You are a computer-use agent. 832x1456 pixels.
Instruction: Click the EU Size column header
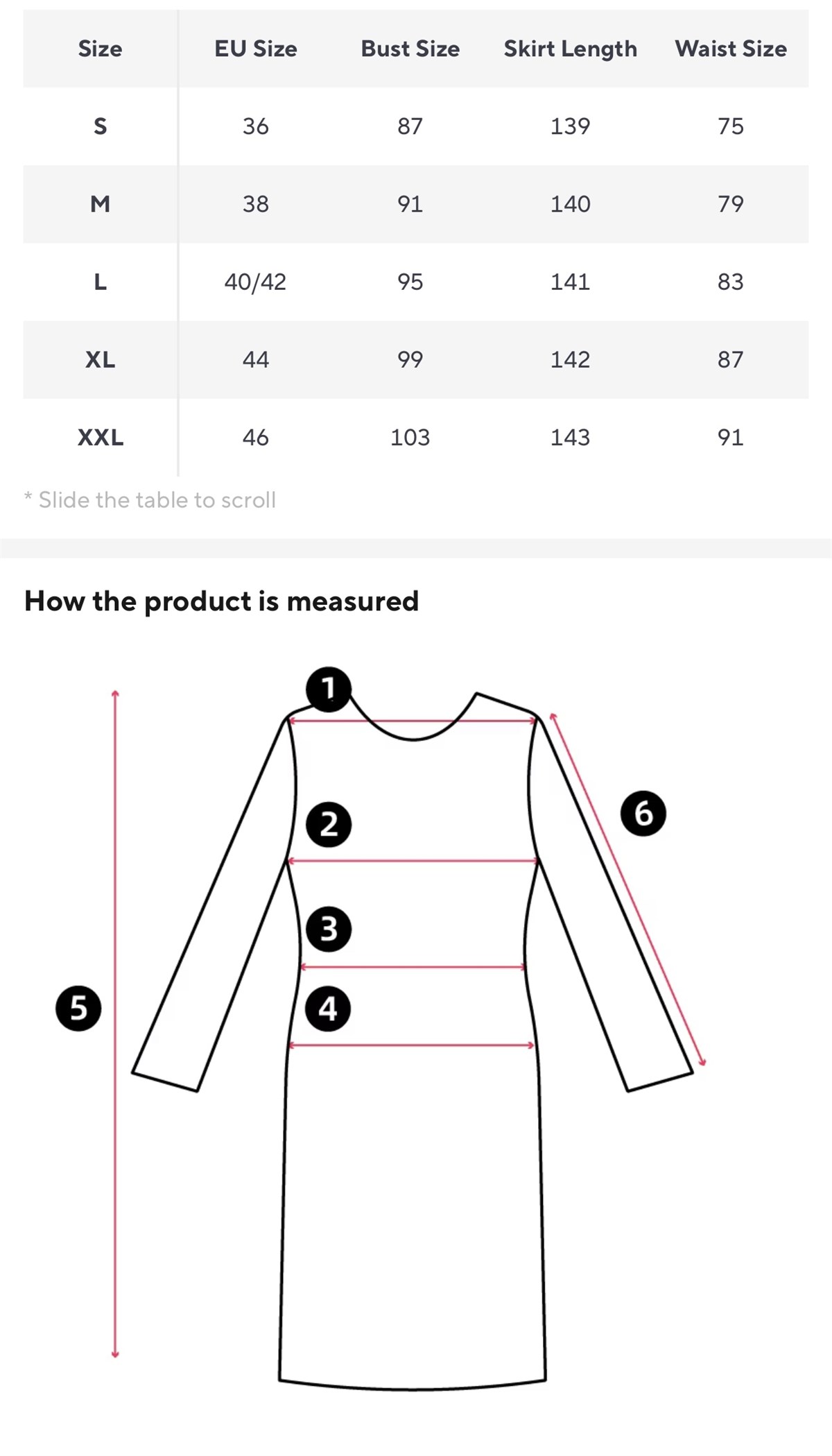pyautogui.click(x=255, y=49)
